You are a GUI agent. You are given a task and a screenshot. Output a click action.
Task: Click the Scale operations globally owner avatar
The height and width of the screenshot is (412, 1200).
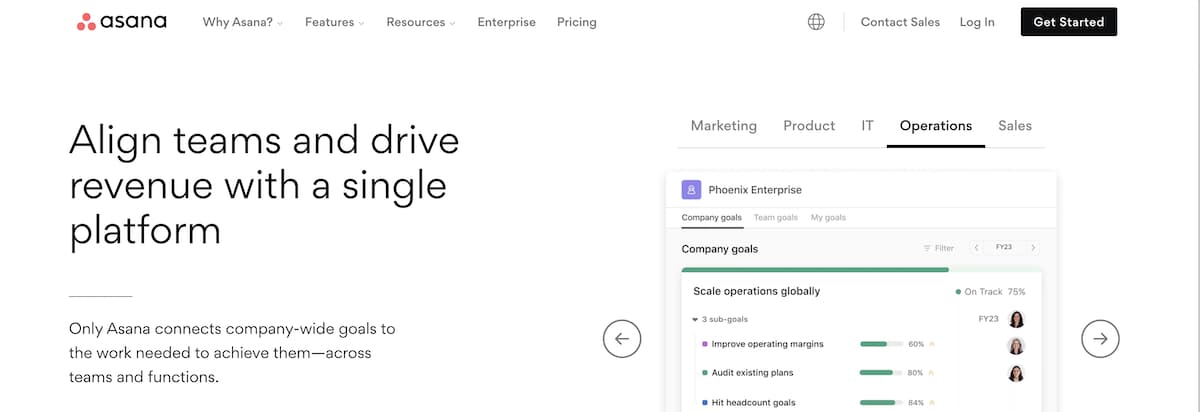click(x=1017, y=319)
